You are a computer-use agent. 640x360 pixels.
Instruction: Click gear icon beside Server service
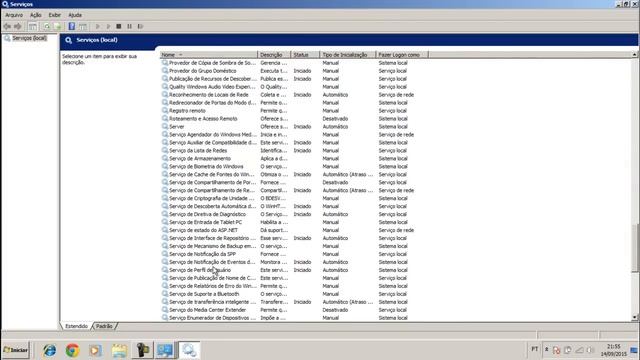(165, 127)
